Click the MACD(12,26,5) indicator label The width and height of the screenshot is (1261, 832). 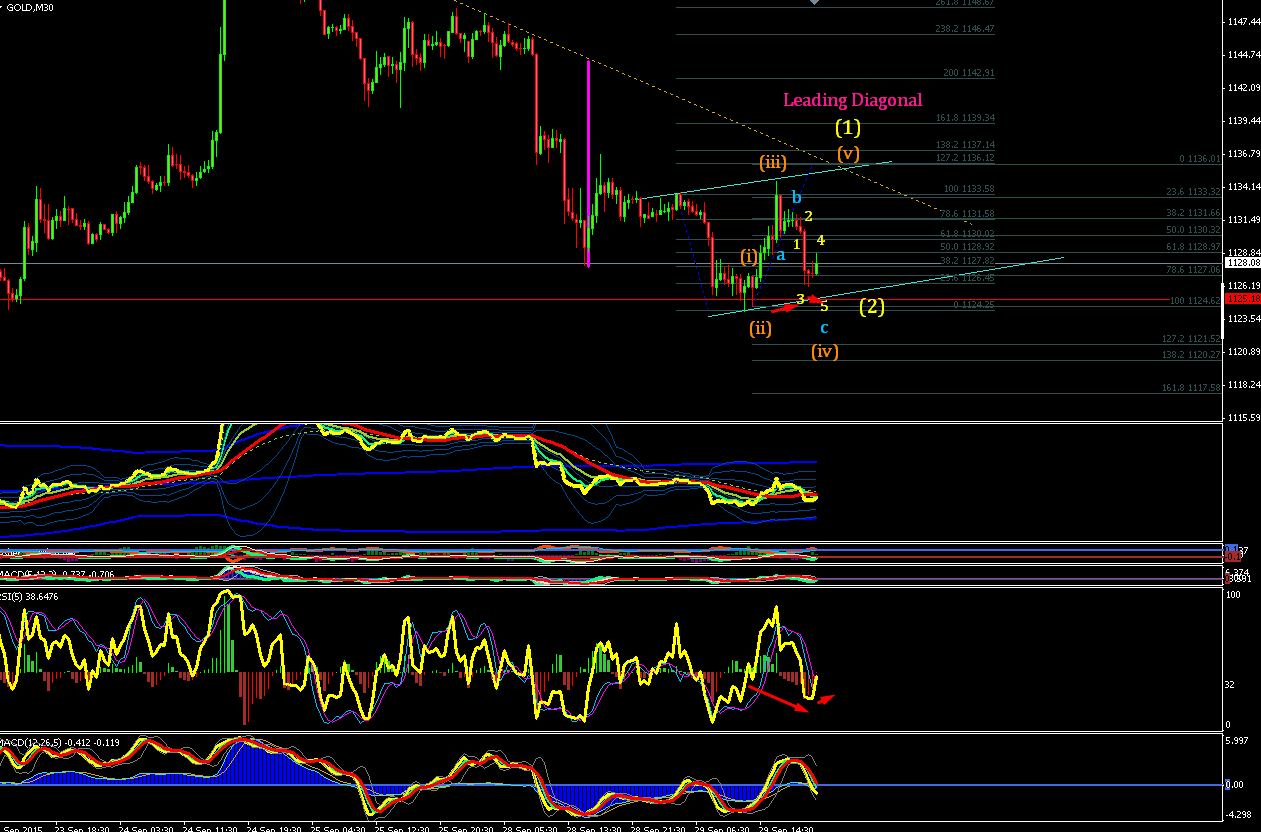pyautogui.click(x=60, y=742)
